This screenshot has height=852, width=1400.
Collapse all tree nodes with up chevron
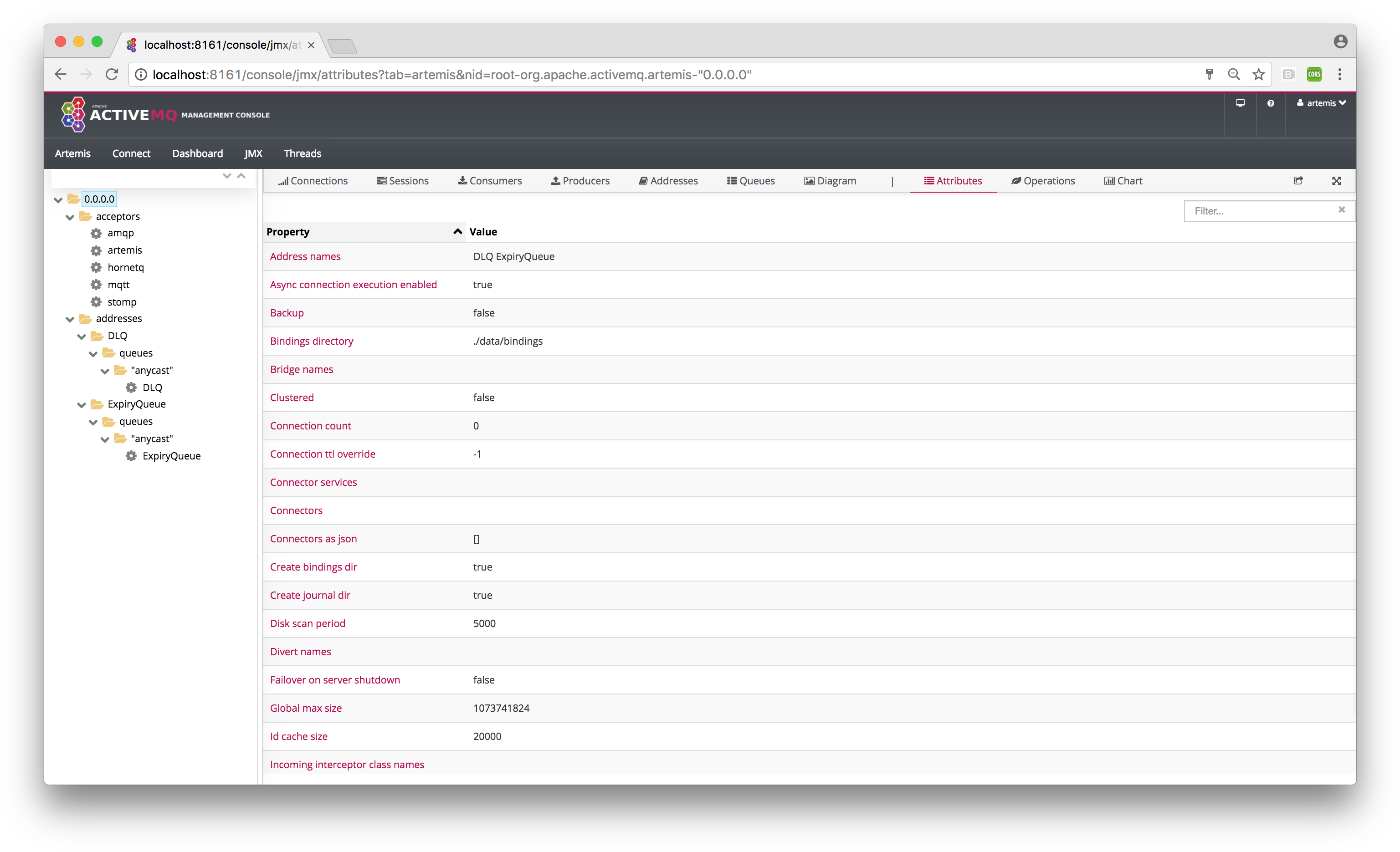[x=241, y=176]
